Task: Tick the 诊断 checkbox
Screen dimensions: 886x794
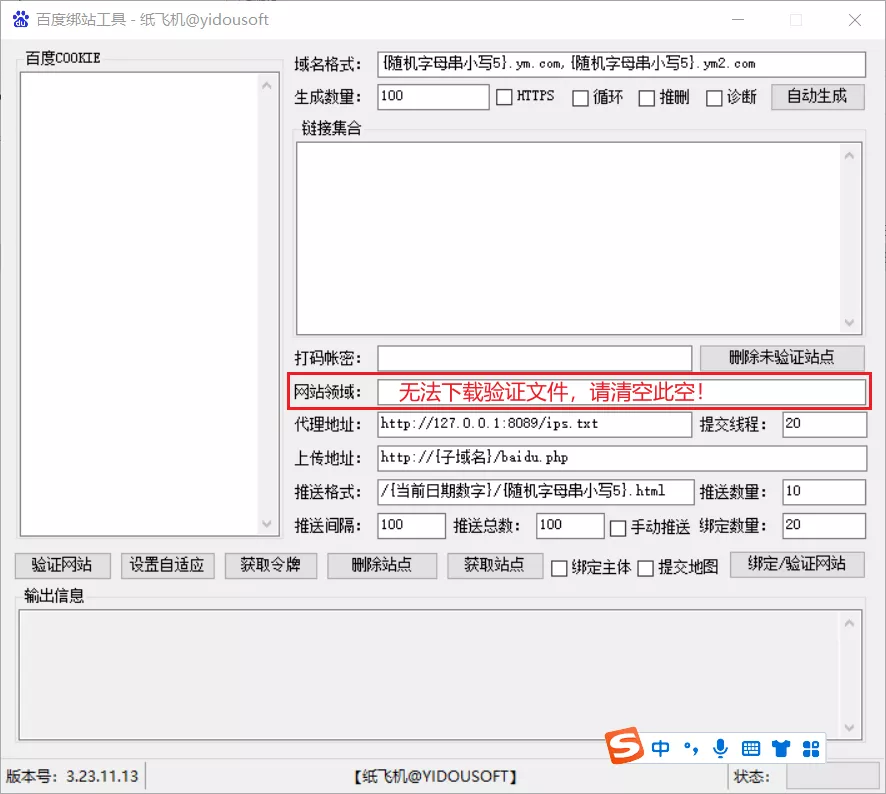Action: pyautogui.click(x=714, y=98)
